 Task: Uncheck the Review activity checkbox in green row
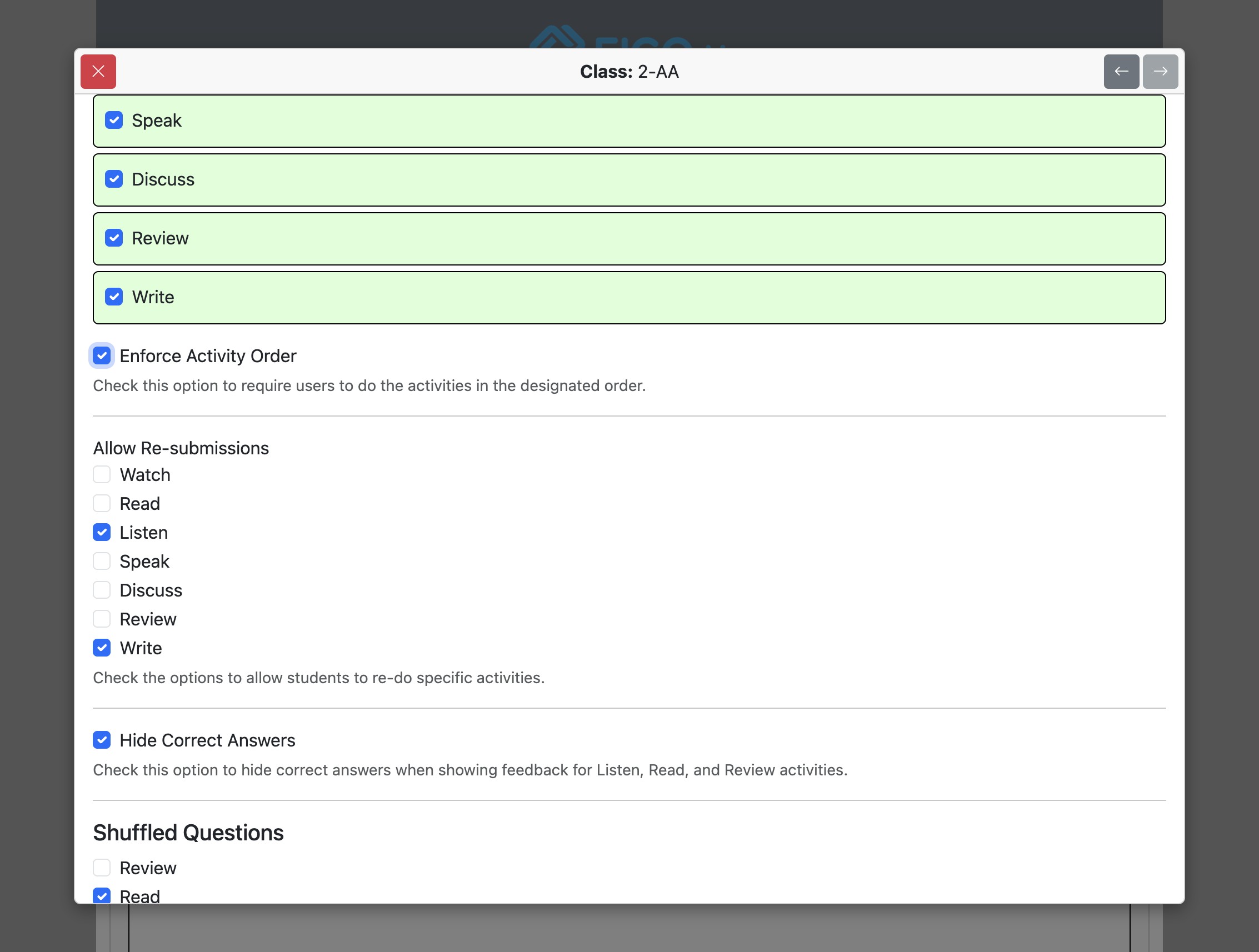point(114,238)
